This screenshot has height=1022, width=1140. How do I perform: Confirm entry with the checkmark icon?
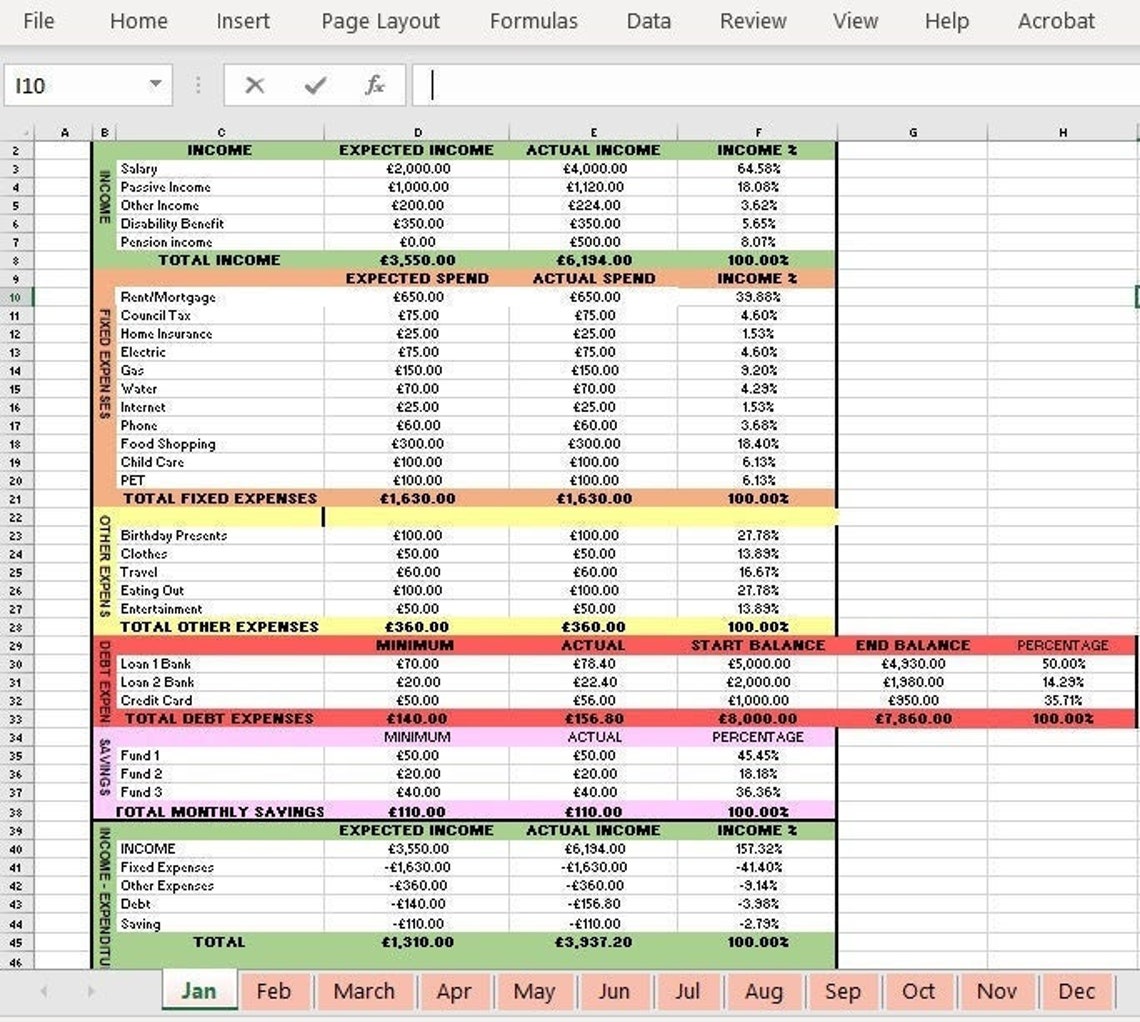coord(314,85)
